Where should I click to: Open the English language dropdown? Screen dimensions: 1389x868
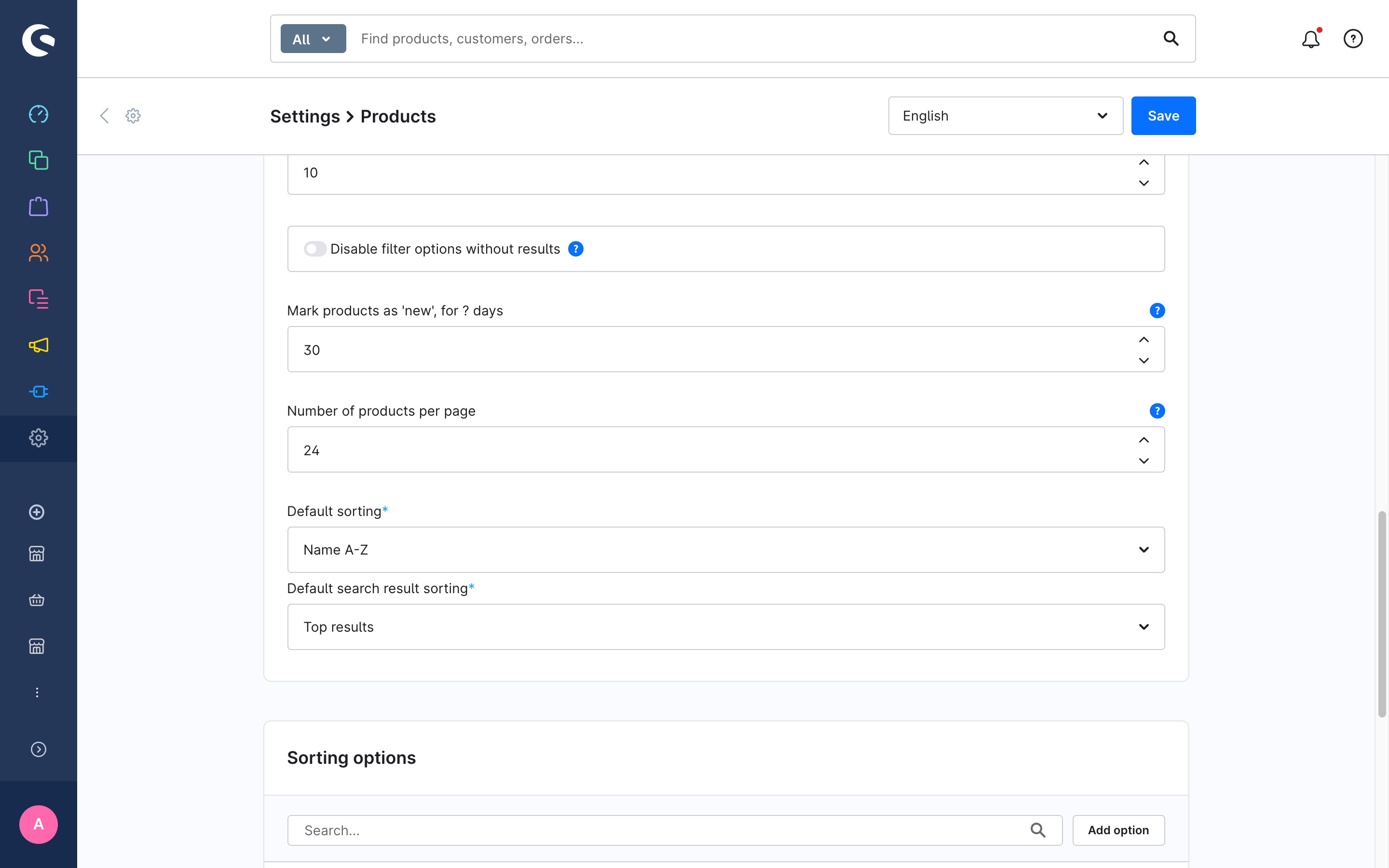point(1006,115)
